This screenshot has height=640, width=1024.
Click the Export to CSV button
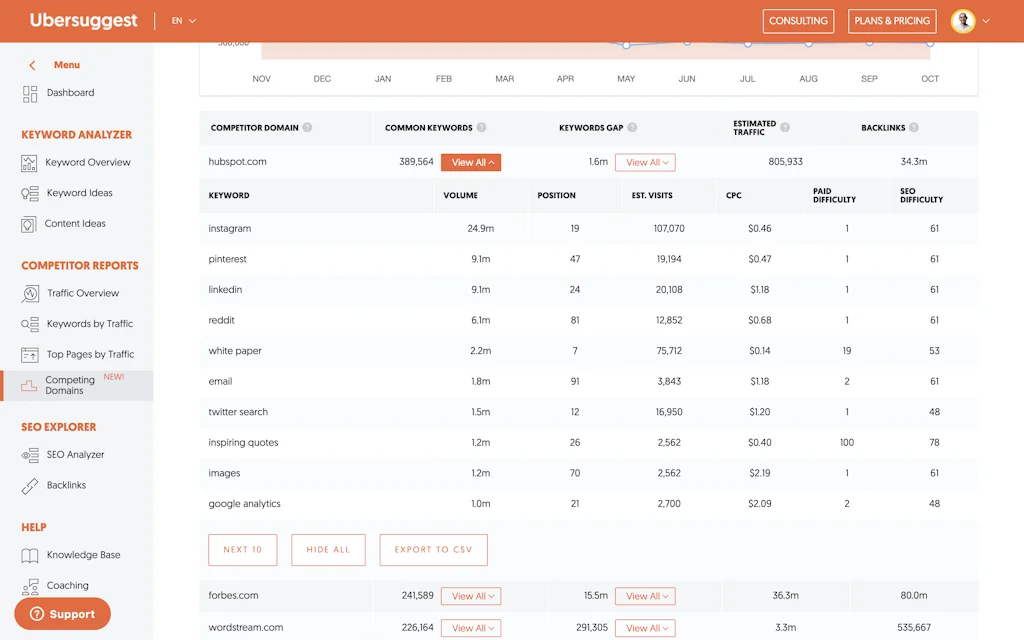tap(433, 550)
